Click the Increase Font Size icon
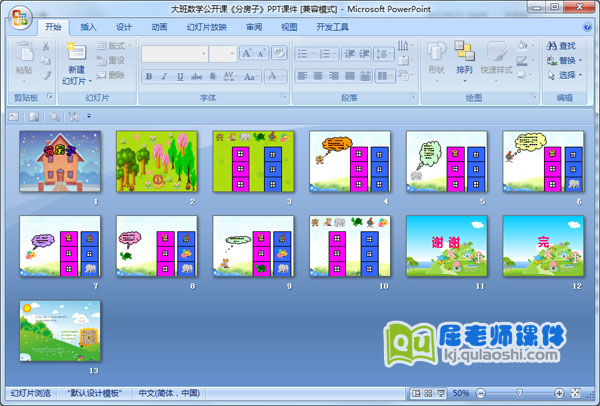The height and width of the screenshot is (406, 600). 247,53
